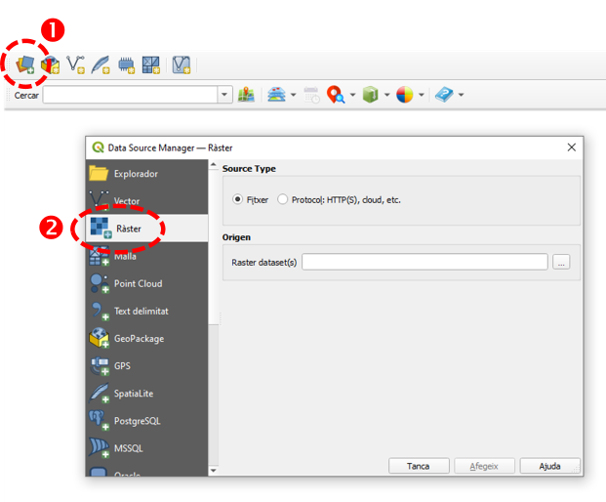Click New Temporary Scratch Layer chip icon

(126, 65)
